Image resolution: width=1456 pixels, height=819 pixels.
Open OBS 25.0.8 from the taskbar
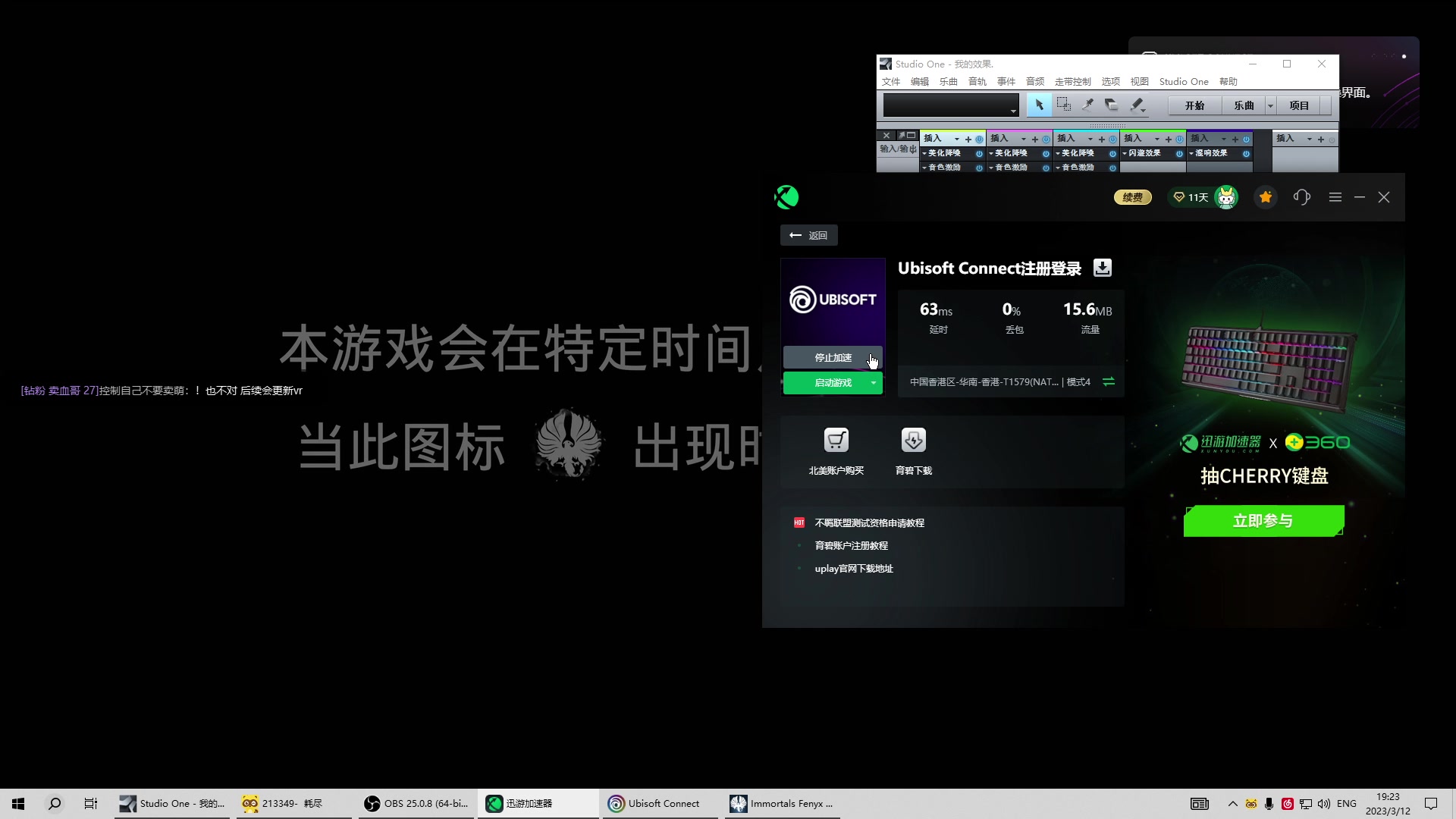[416, 804]
